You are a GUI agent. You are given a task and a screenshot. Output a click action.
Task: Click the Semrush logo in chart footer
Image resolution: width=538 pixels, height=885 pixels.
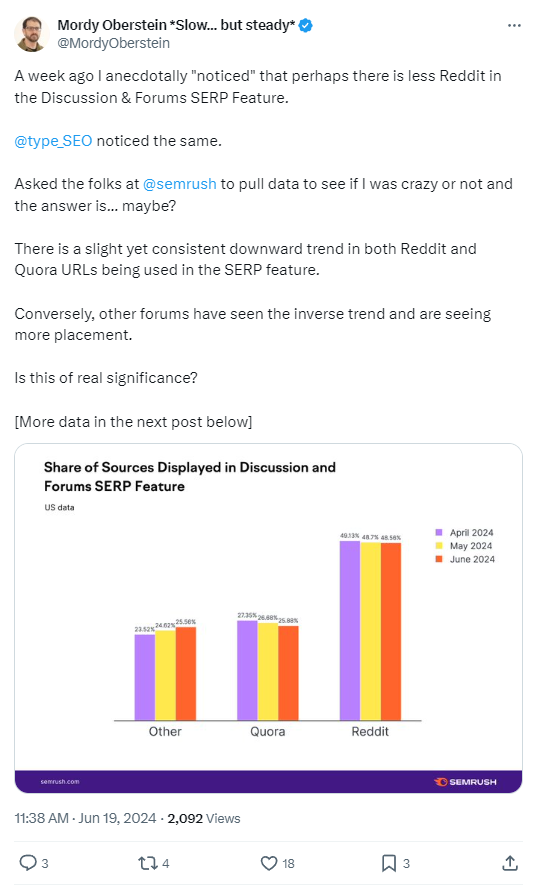coord(465,782)
